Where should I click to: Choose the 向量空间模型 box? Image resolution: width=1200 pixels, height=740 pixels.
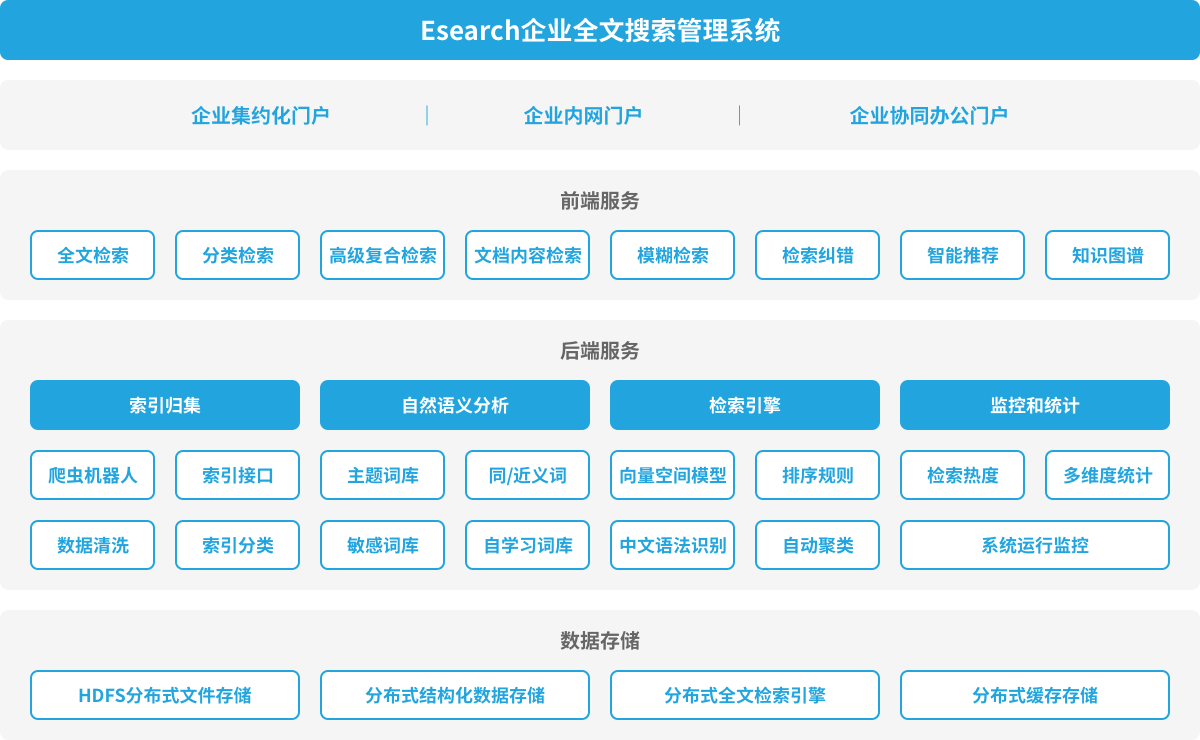(672, 475)
